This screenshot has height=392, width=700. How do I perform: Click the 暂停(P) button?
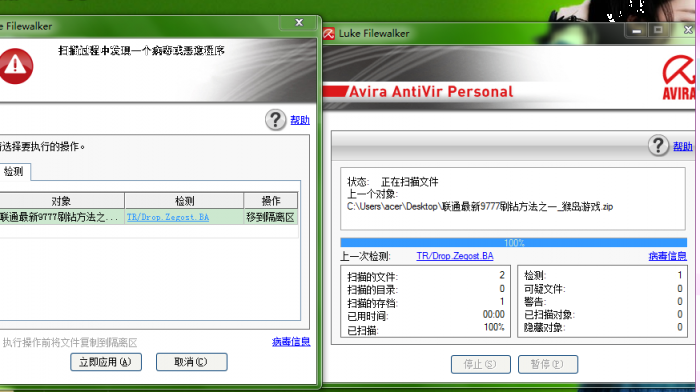(x=548, y=364)
